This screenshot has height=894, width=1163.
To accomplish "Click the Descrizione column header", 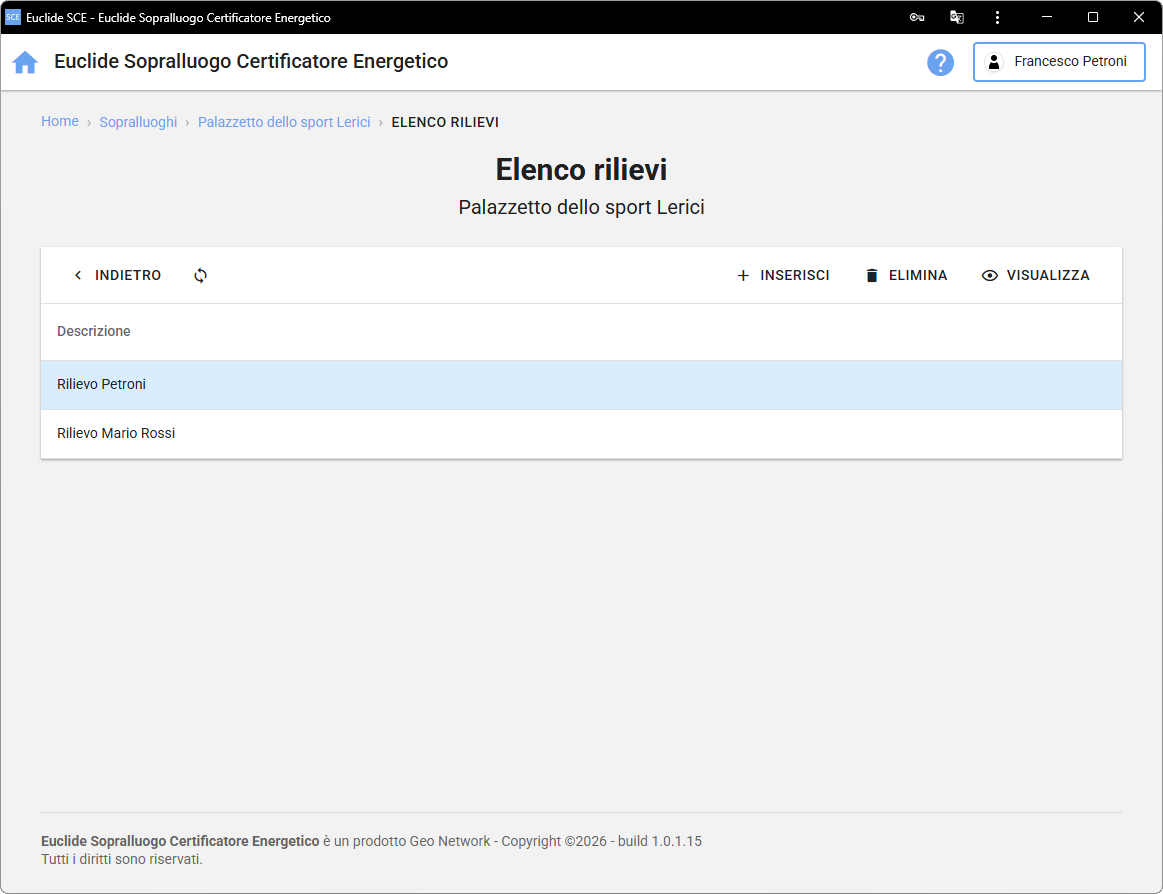I will tap(94, 331).
